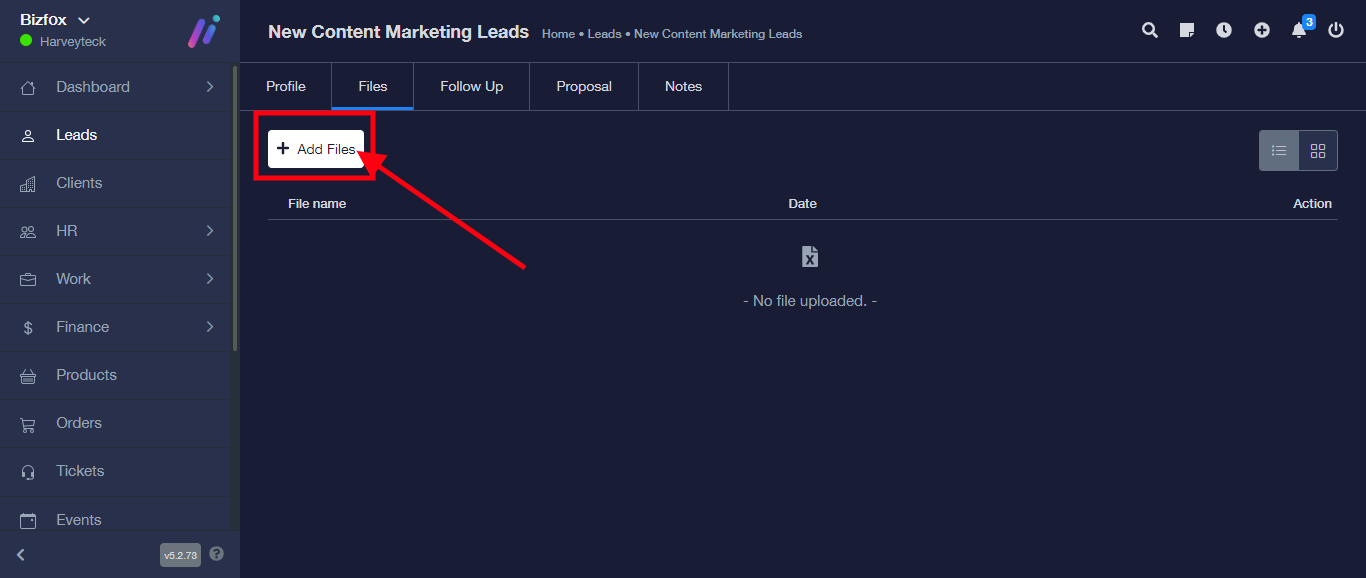Click the plus circle quick-add icon
The height and width of the screenshot is (578, 1366).
pyautogui.click(x=1262, y=30)
